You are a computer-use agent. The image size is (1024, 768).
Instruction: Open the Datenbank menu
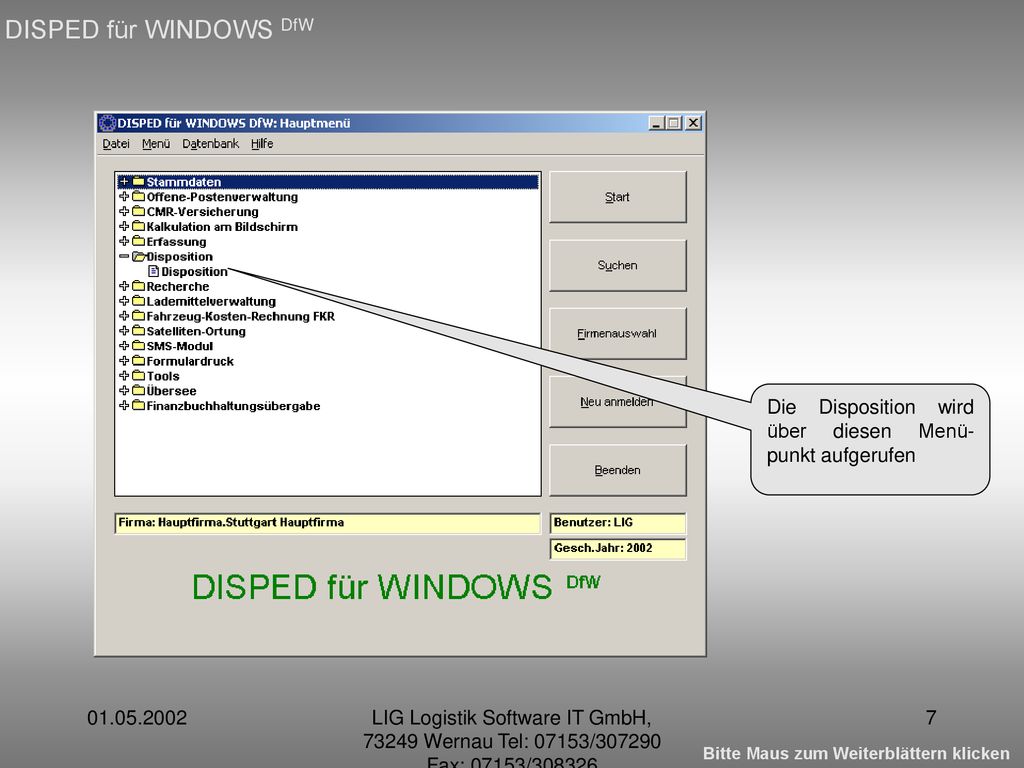click(210, 144)
